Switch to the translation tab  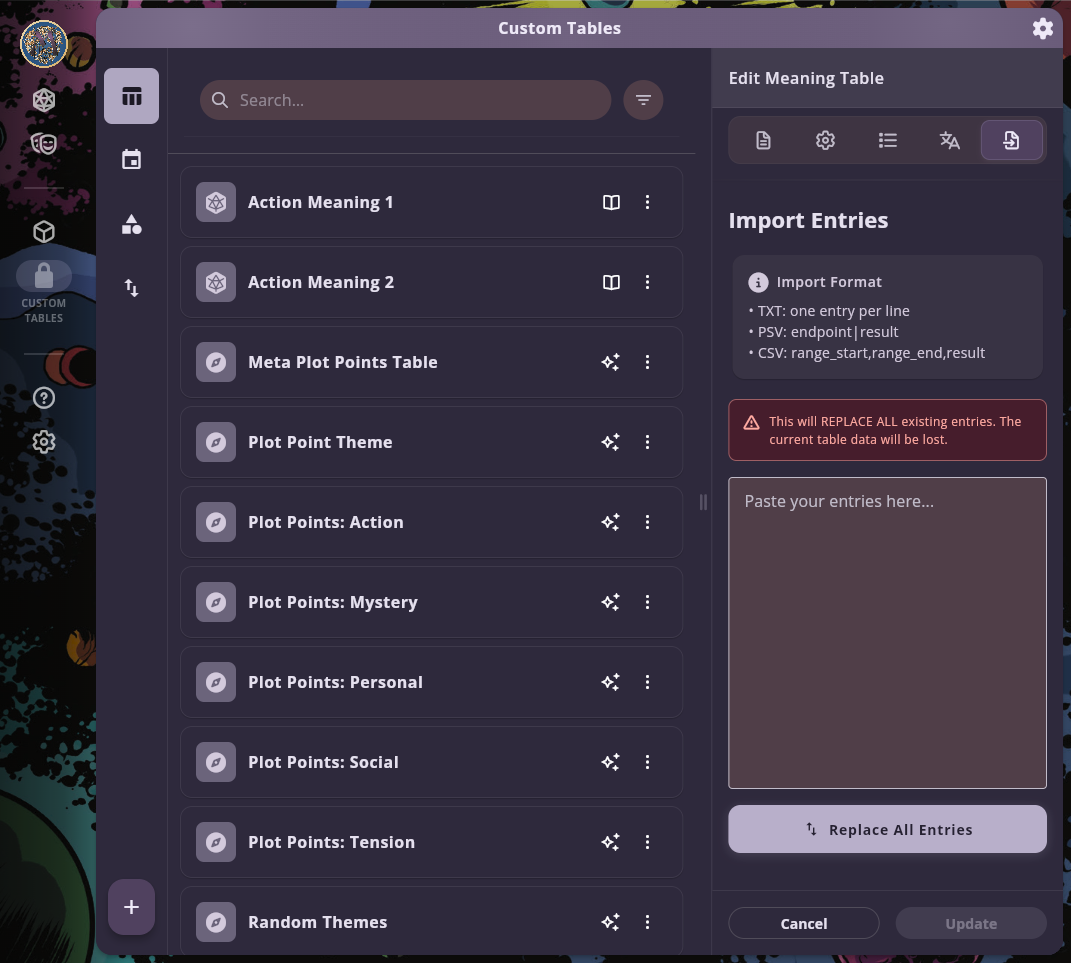[x=949, y=141]
